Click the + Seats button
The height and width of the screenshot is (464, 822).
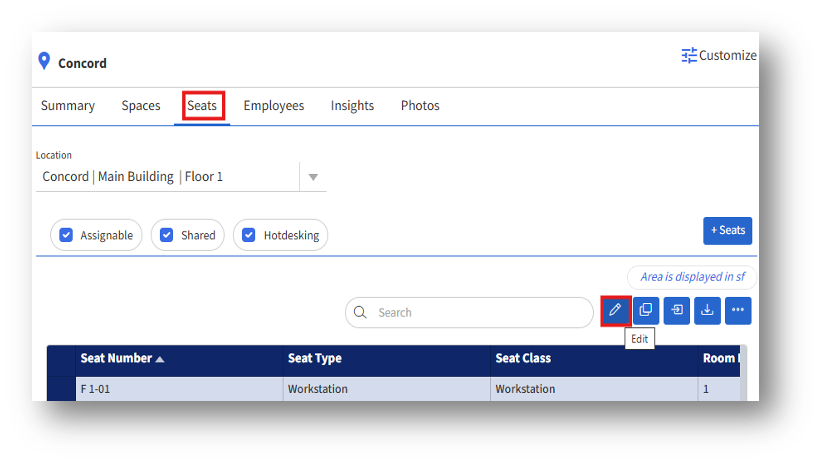pos(727,230)
